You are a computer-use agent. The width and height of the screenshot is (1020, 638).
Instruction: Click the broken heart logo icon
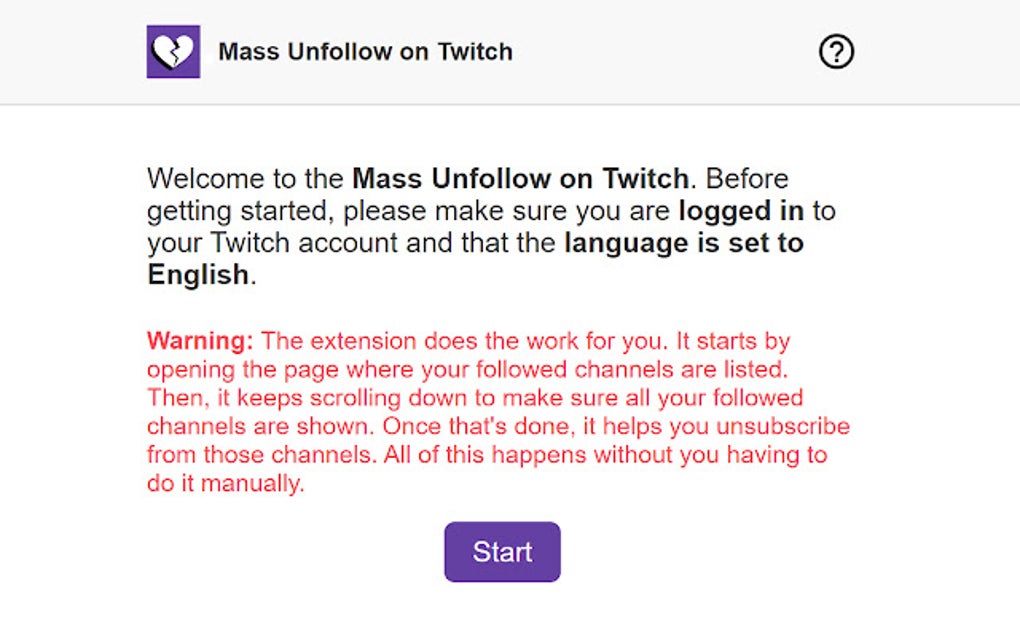173,52
